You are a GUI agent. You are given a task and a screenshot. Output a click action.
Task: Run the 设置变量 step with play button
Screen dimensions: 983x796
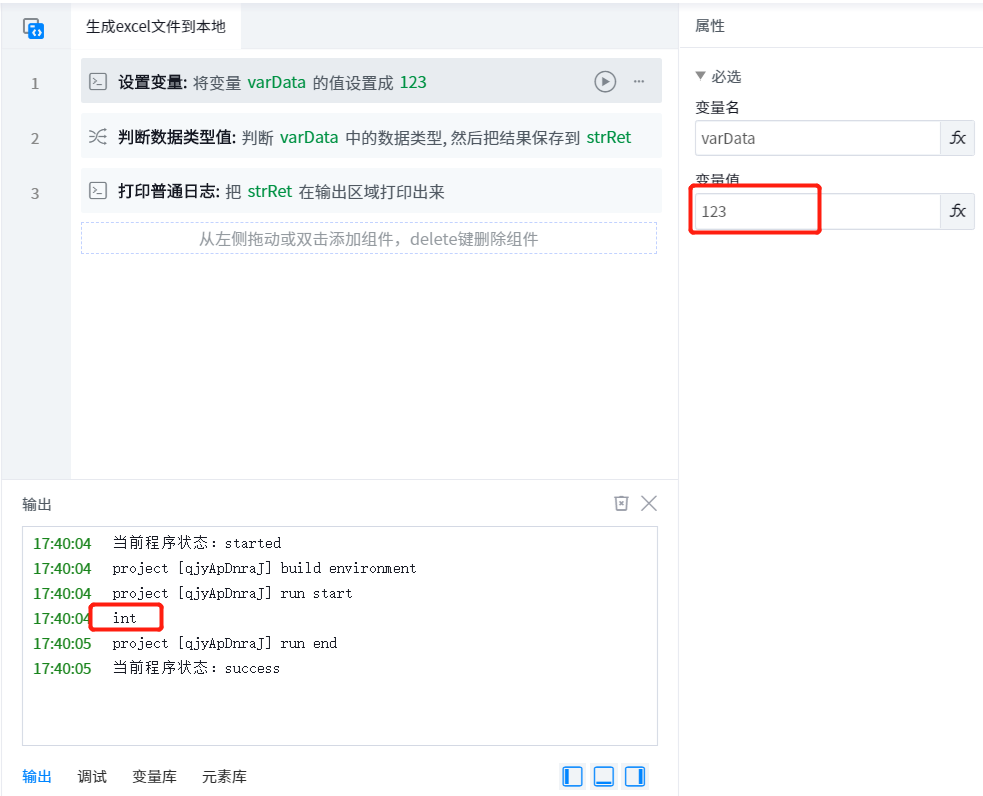point(605,82)
